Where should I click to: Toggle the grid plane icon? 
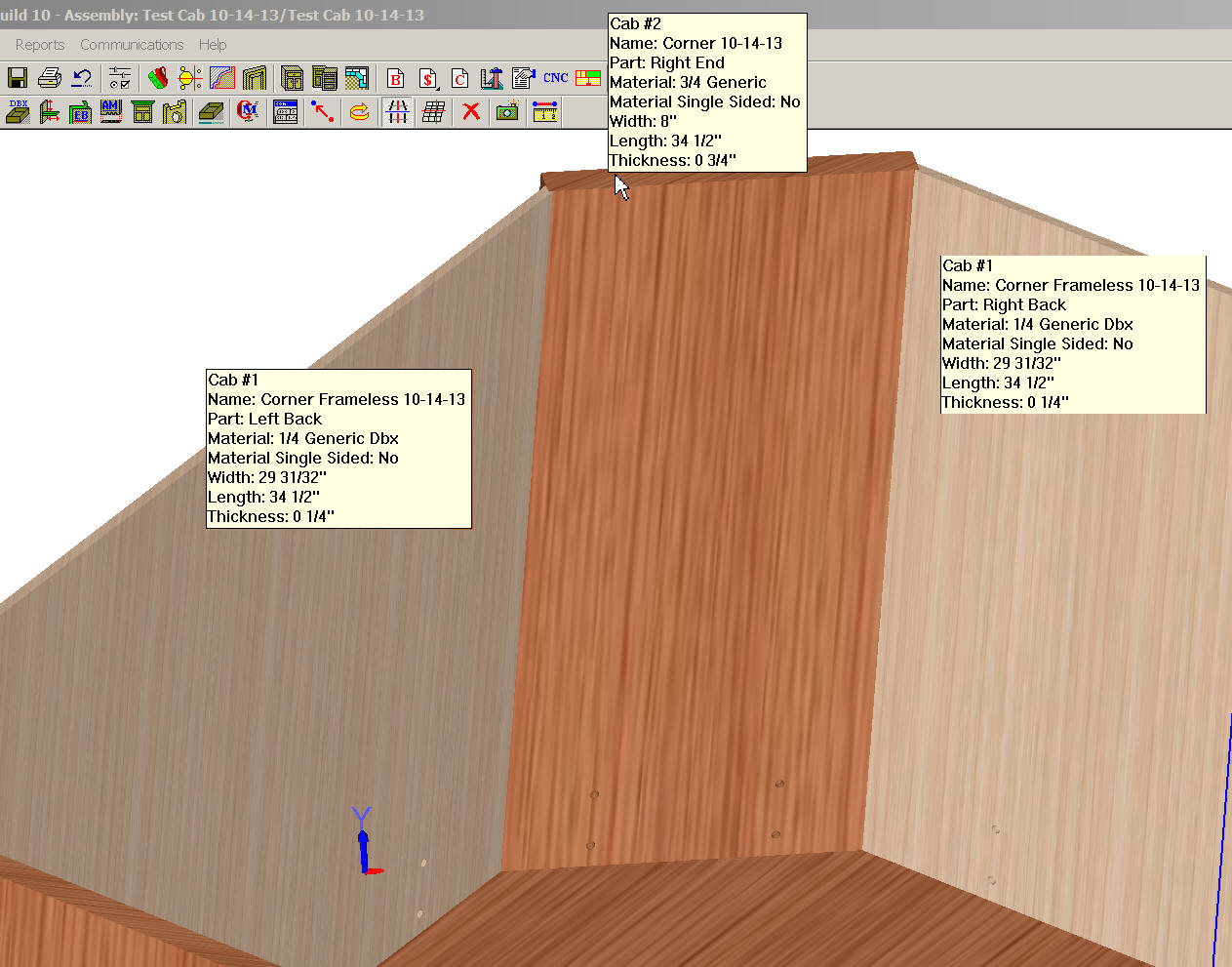tap(433, 111)
